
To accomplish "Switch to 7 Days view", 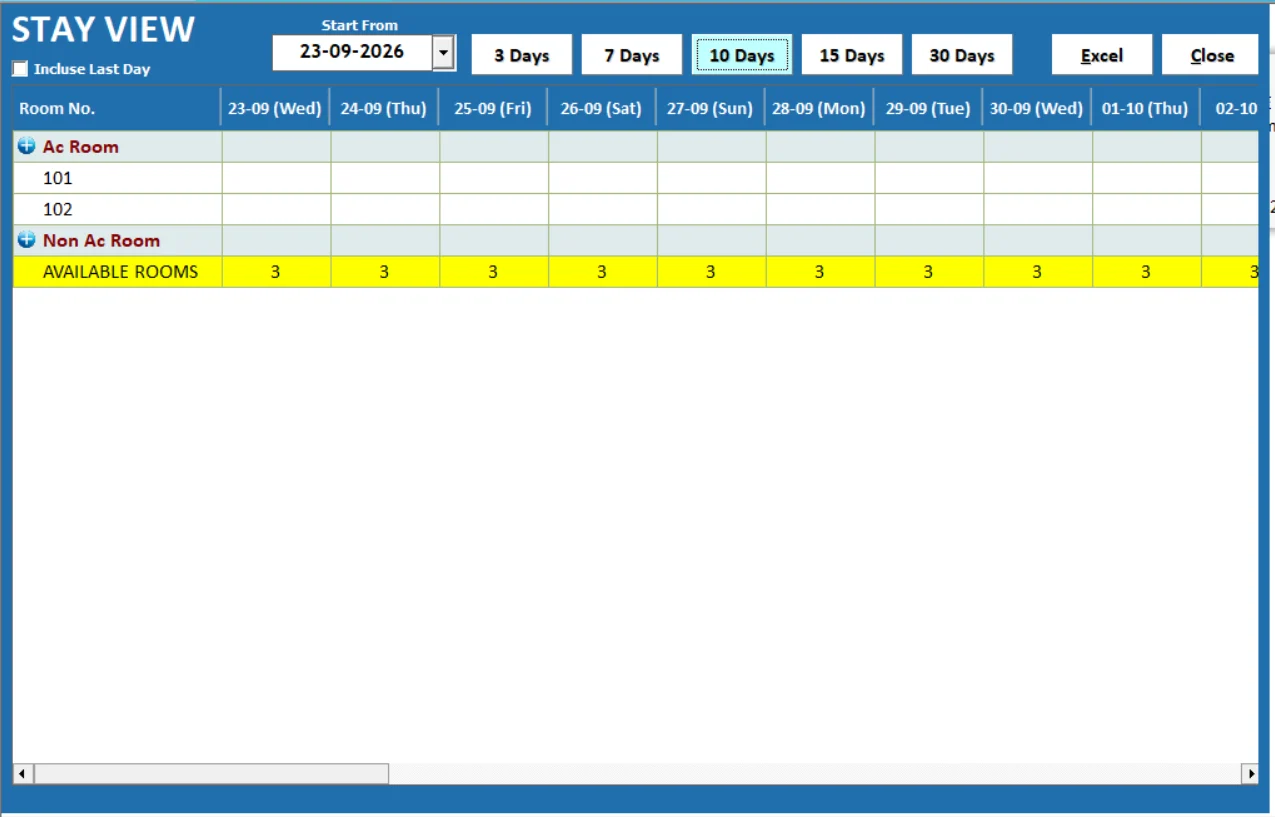I will click(x=632, y=55).
